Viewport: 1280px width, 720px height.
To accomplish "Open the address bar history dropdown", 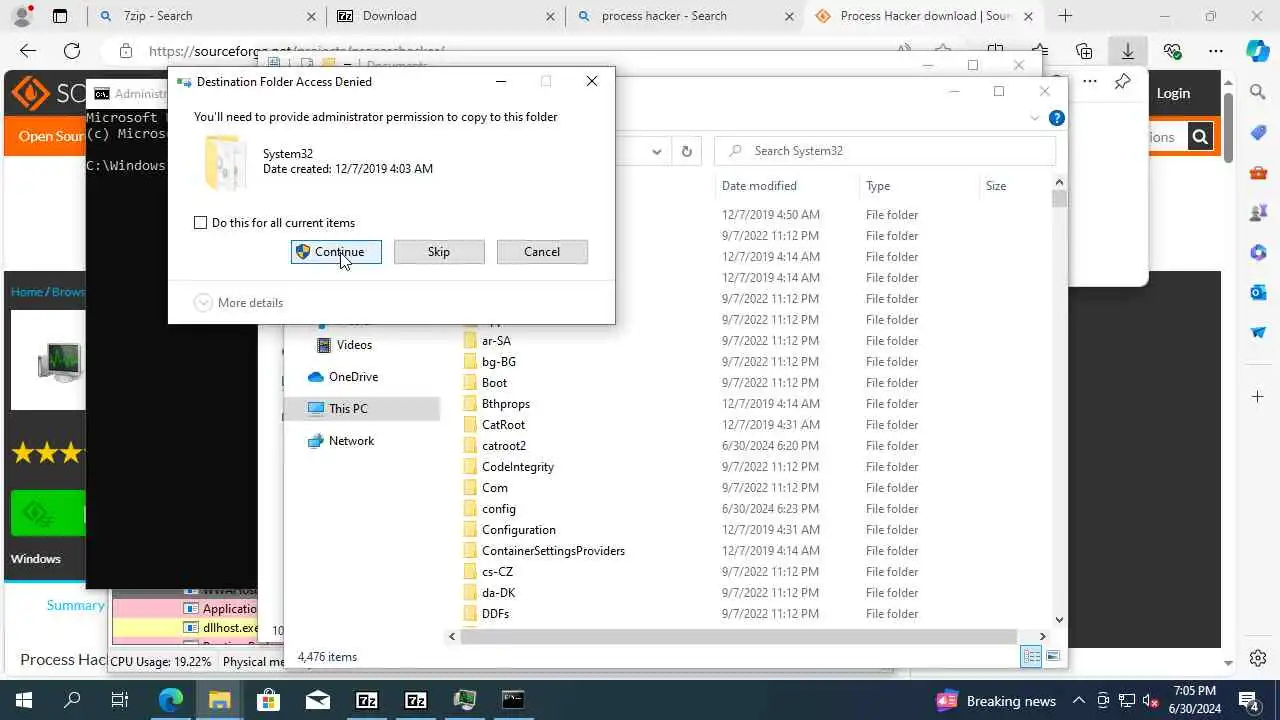I will pyautogui.click(x=657, y=151).
